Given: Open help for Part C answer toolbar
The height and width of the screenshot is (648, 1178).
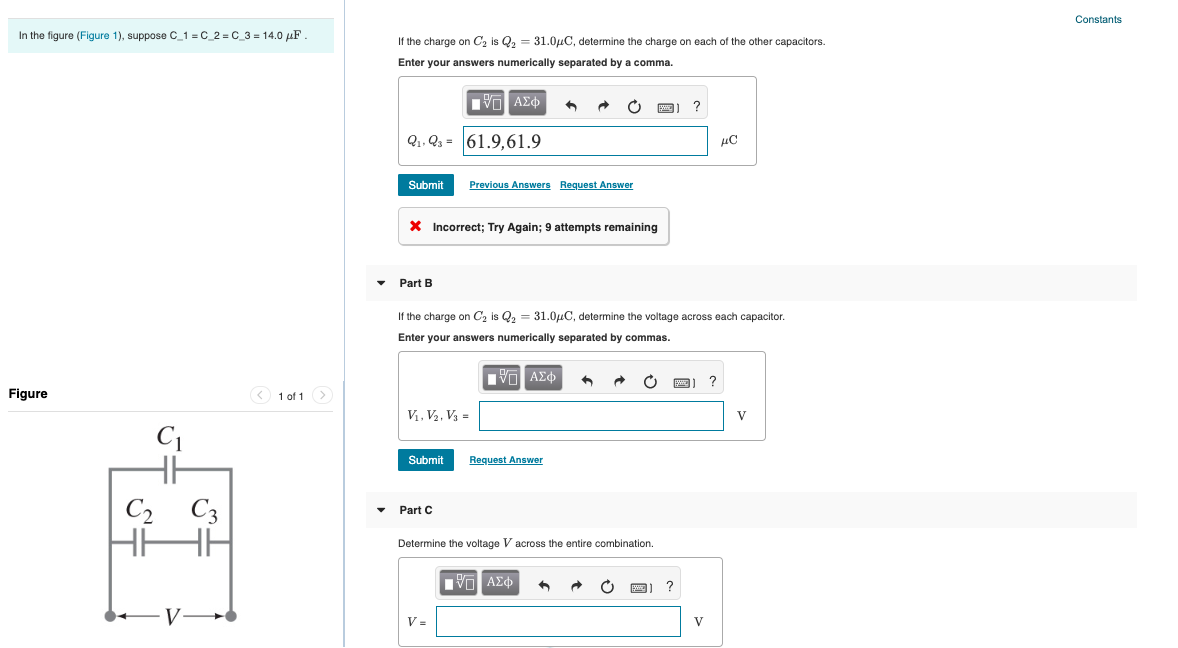Looking at the screenshot, I should tap(670, 586).
